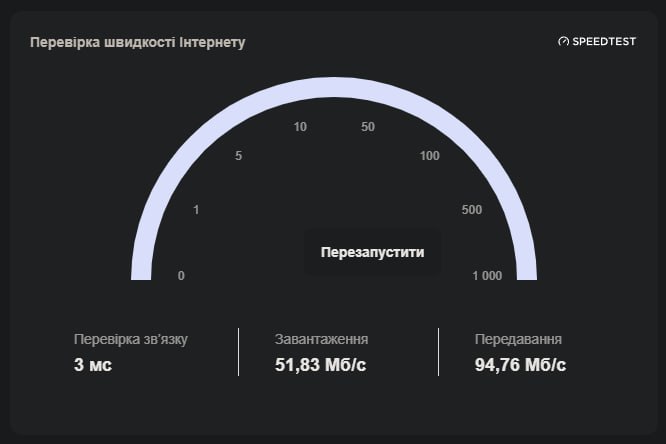Click the Перезапустити button
The width and height of the screenshot is (666, 444).
coord(372,252)
